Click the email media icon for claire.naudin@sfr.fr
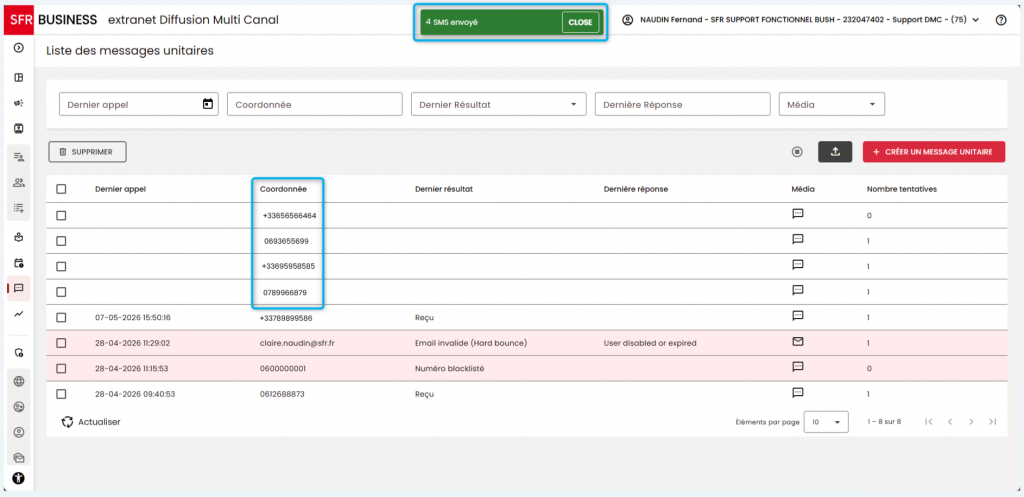The height and width of the screenshot is (497, 1024). [x=797, y=342]
